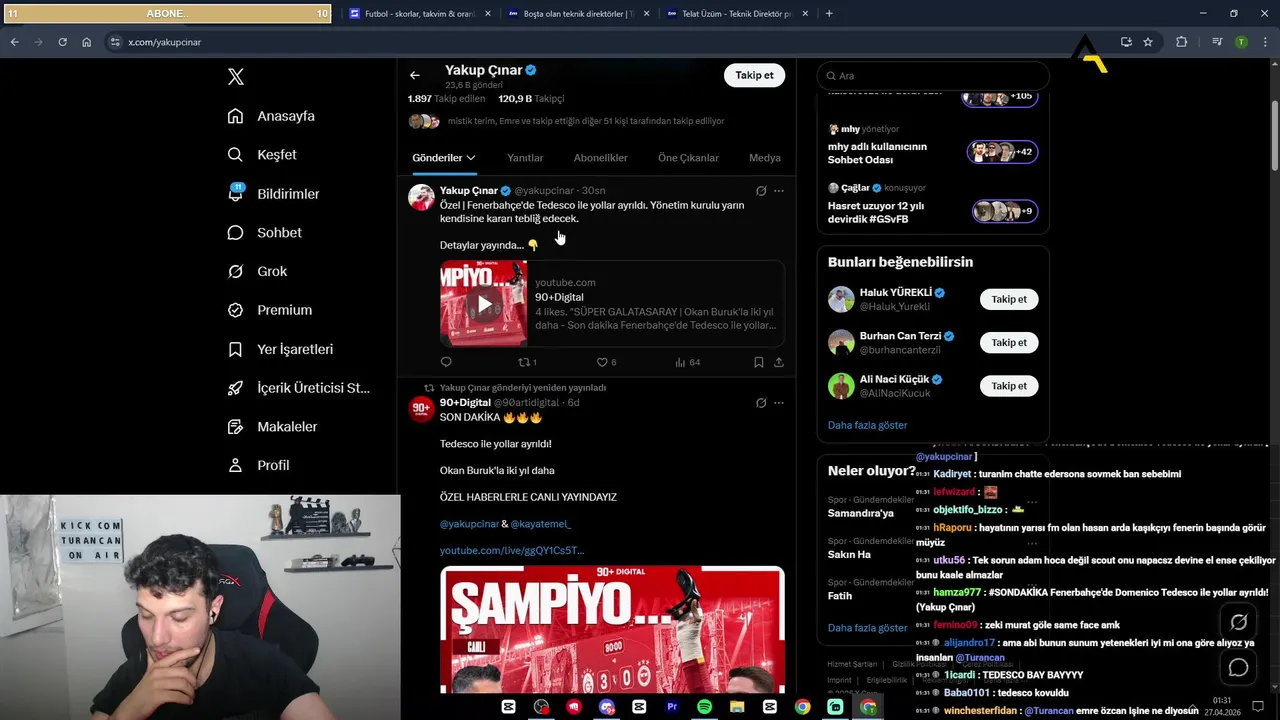Follow Ali Naci Küçük
Screen dimensions: 1280x720
coord(1009,386)
